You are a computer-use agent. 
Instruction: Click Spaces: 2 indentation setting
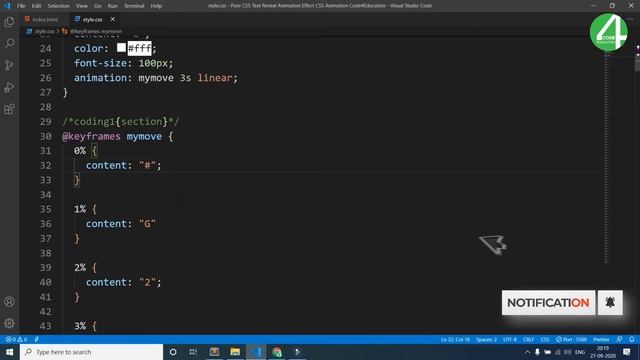487,339
